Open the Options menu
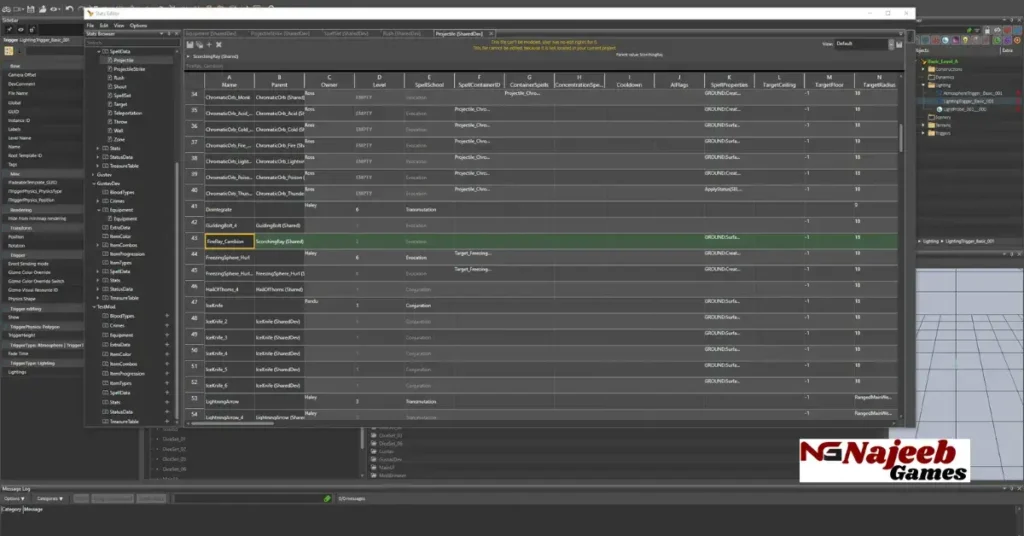 (x=138, y=25)
